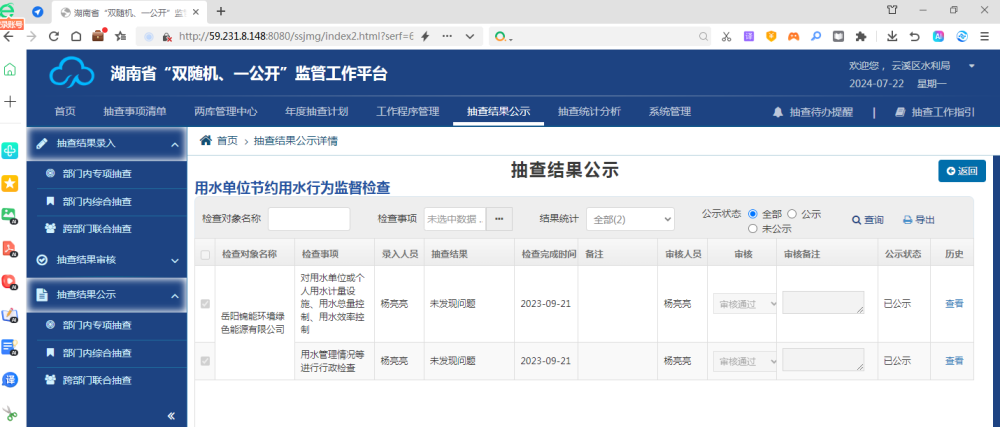Collapse the left sidebar with double chevron
The height and width of the screenshot is (427, 1000).
170,415
